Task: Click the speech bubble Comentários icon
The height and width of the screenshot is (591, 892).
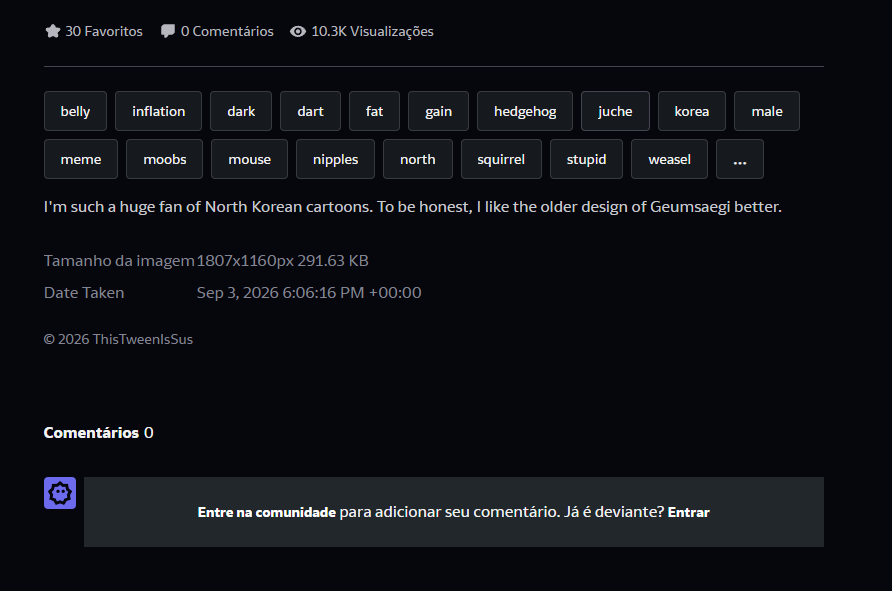Action: (x=168, y=31)
